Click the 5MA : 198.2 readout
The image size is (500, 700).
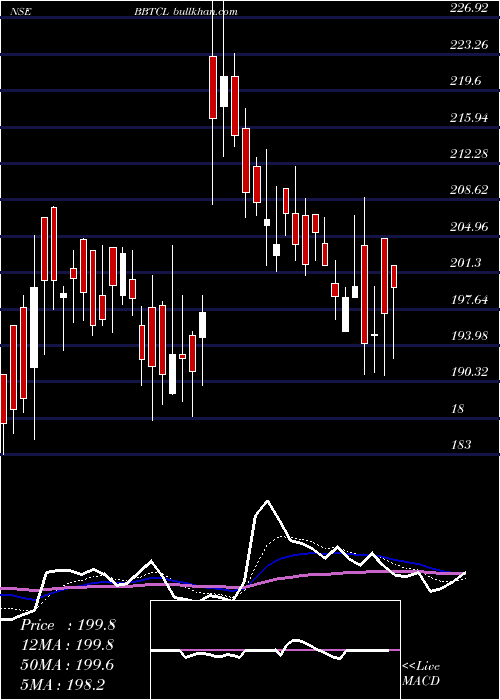tap(62, 684)
